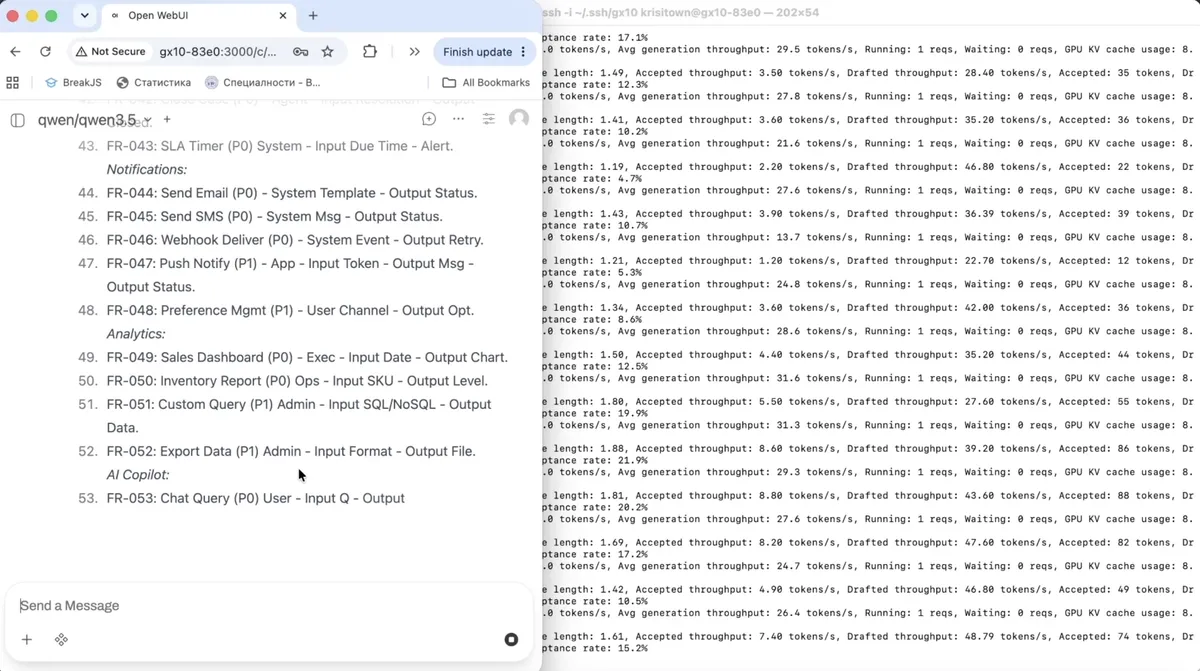Select the Open WebUI browser tab
Screen dimensions: 1200x671
click(x=197, y=16)
